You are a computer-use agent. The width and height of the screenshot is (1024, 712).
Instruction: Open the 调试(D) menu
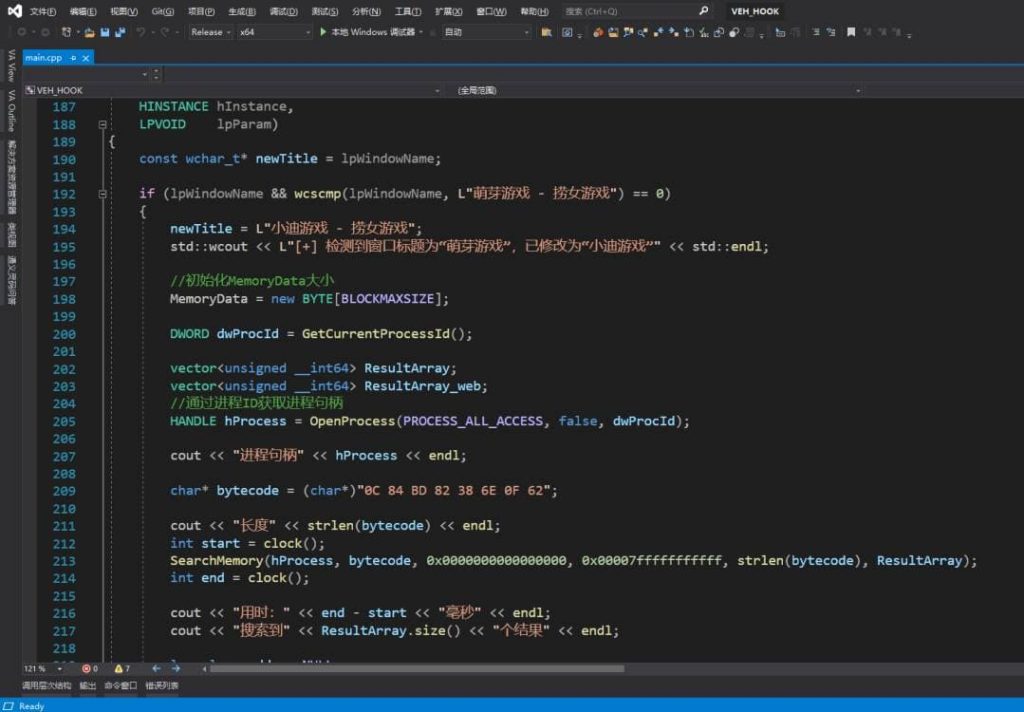click(x=284, y=11)
